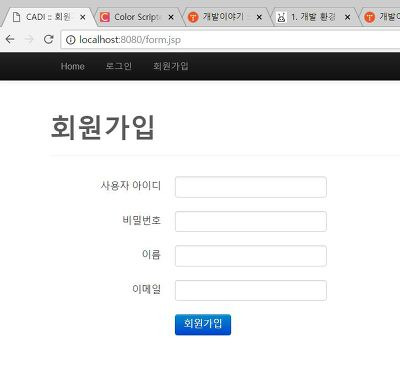This screenshot has width=400, height=390.
Task: Focus the 비밀번호 input field
Action: point(251,221)
